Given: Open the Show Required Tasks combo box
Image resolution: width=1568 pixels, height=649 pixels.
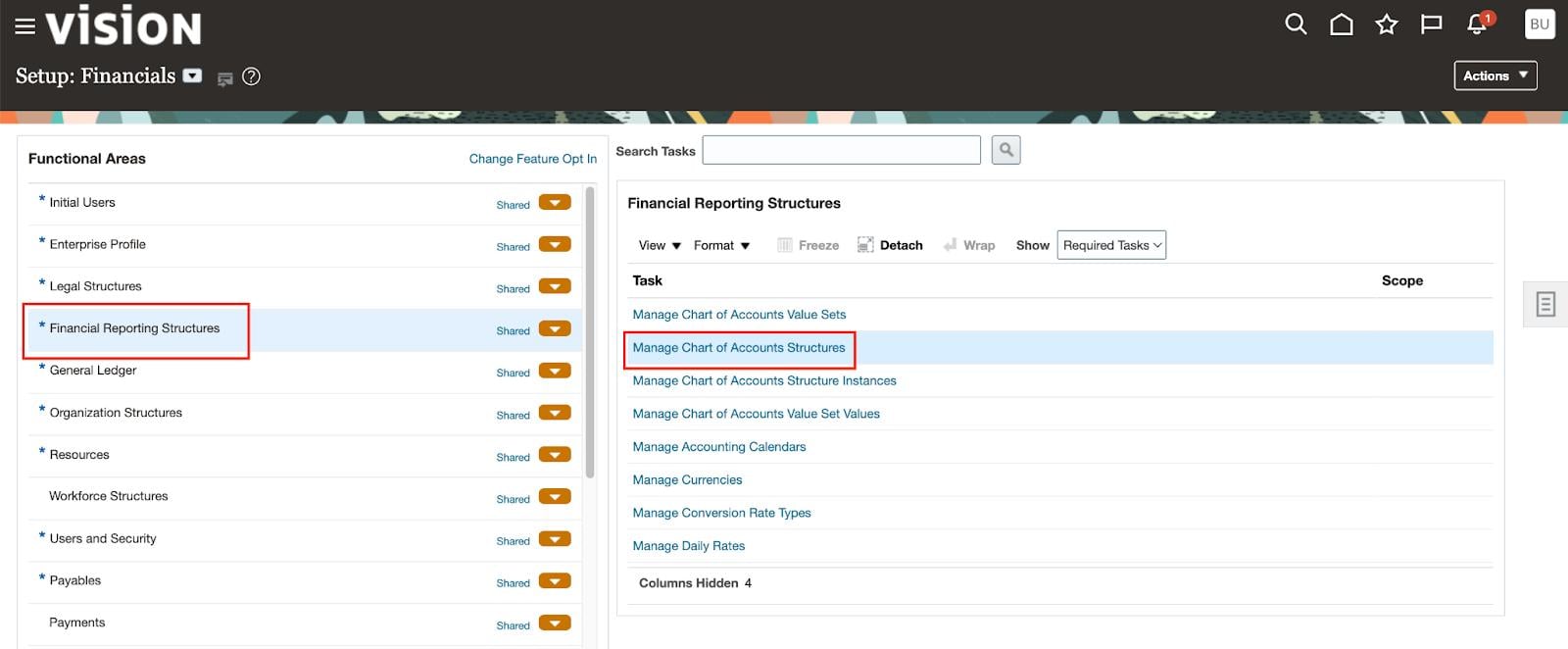Looking at the screenshot, I should click(x=1111, y=245).
